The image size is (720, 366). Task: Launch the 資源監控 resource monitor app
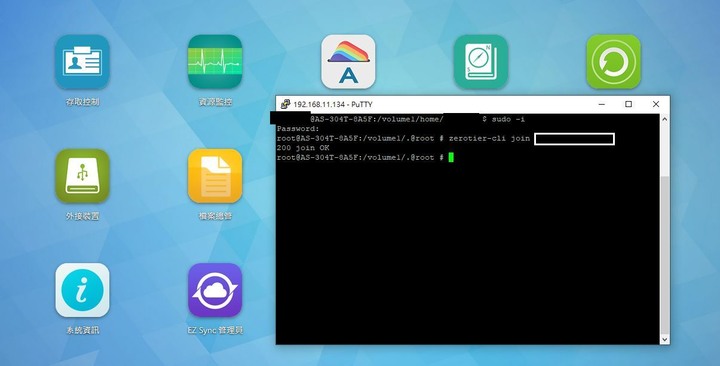pyautogui.click(x=215, y=62)
